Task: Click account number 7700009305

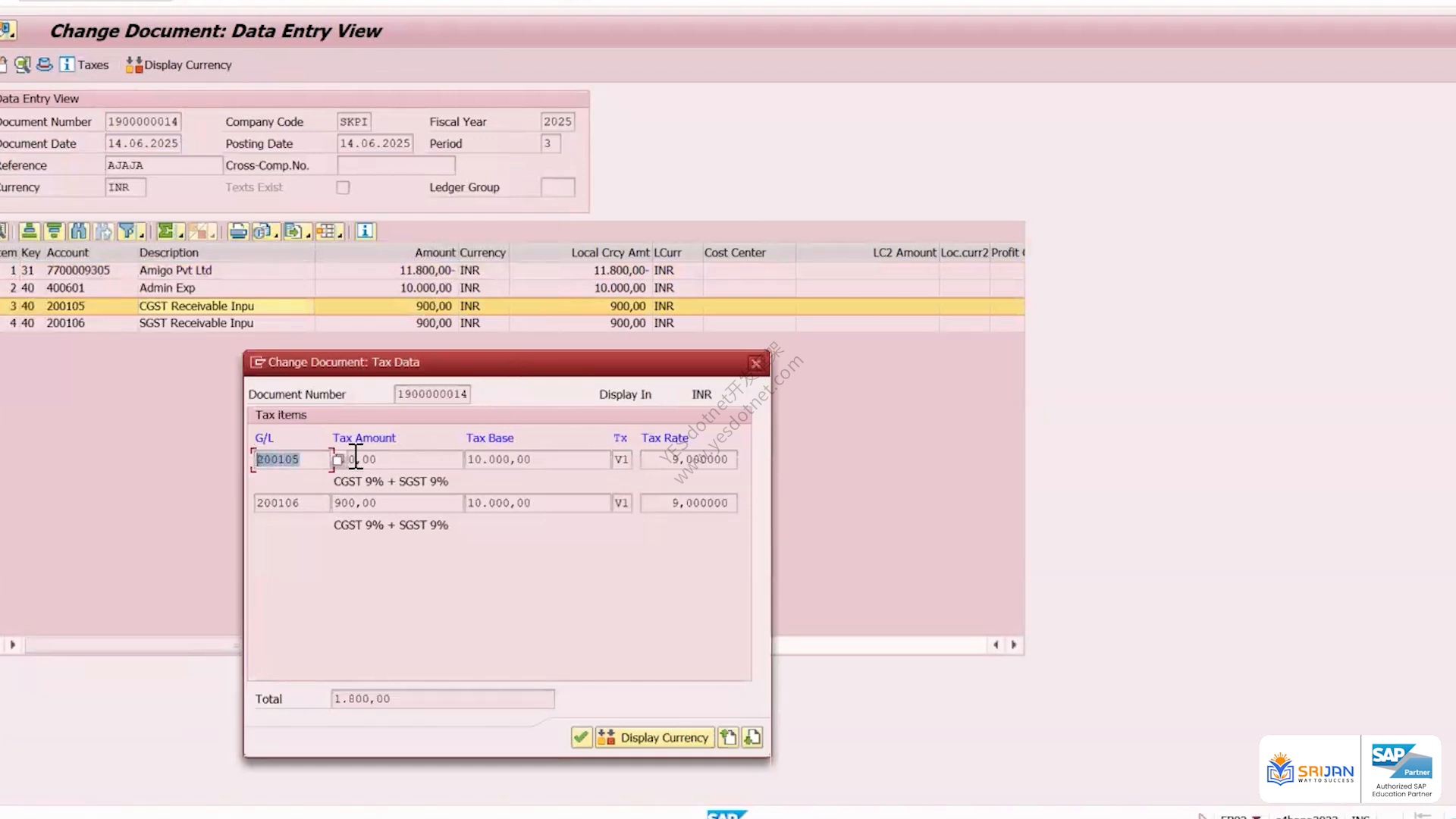Action: pos(78,270)
